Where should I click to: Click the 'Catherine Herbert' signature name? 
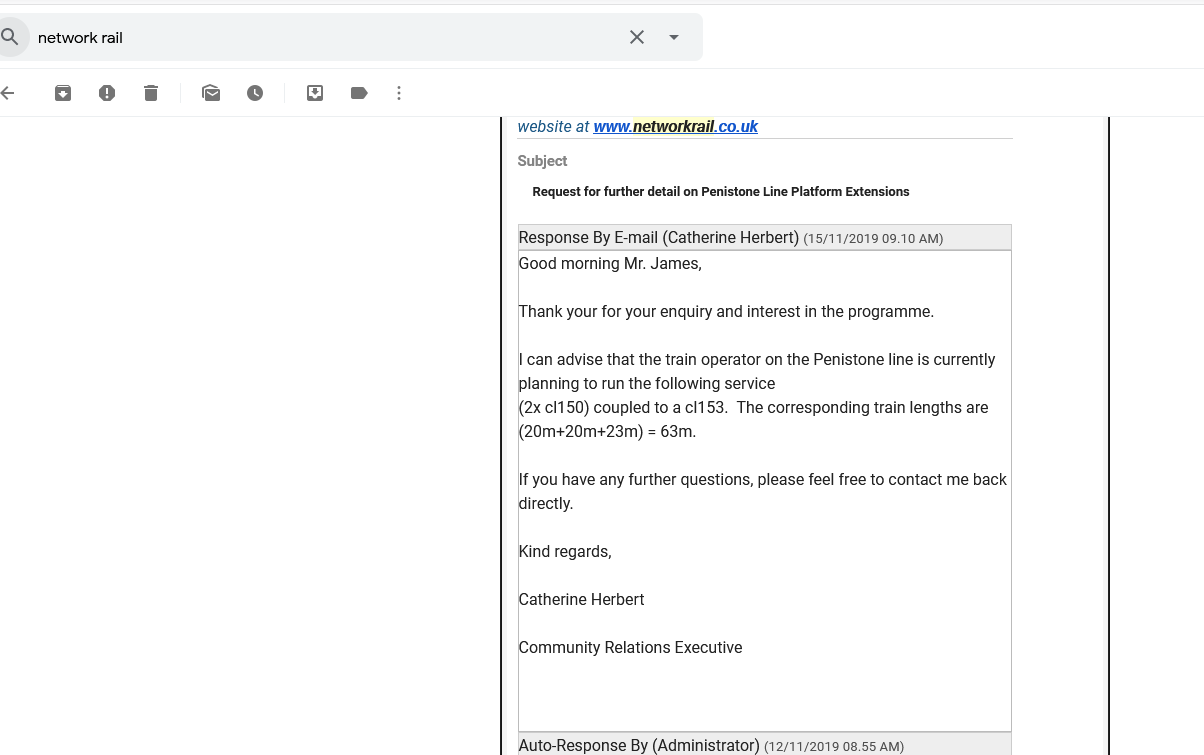coord(581,600)
